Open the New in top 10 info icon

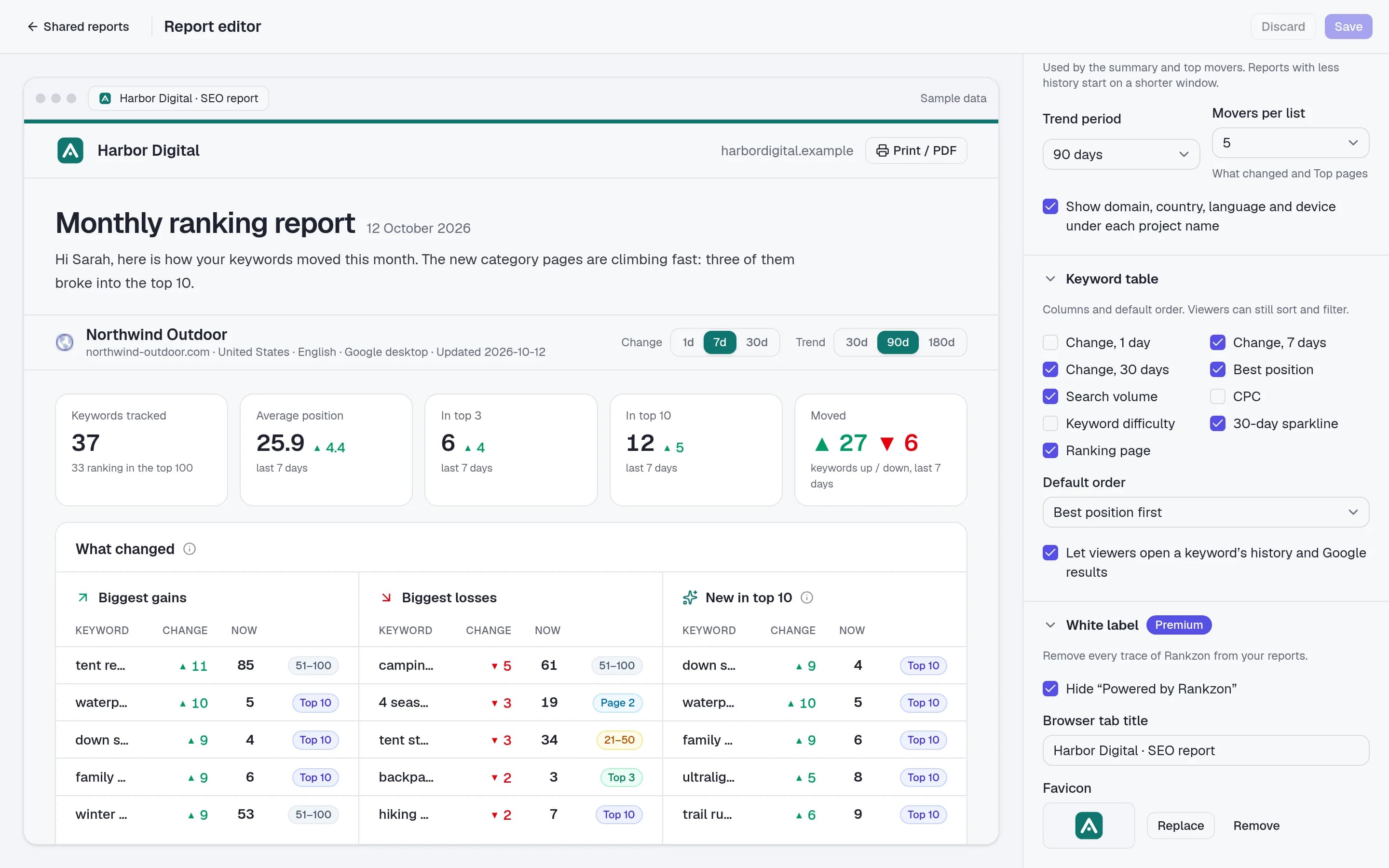pyautogui.click(x=806, y=597)
